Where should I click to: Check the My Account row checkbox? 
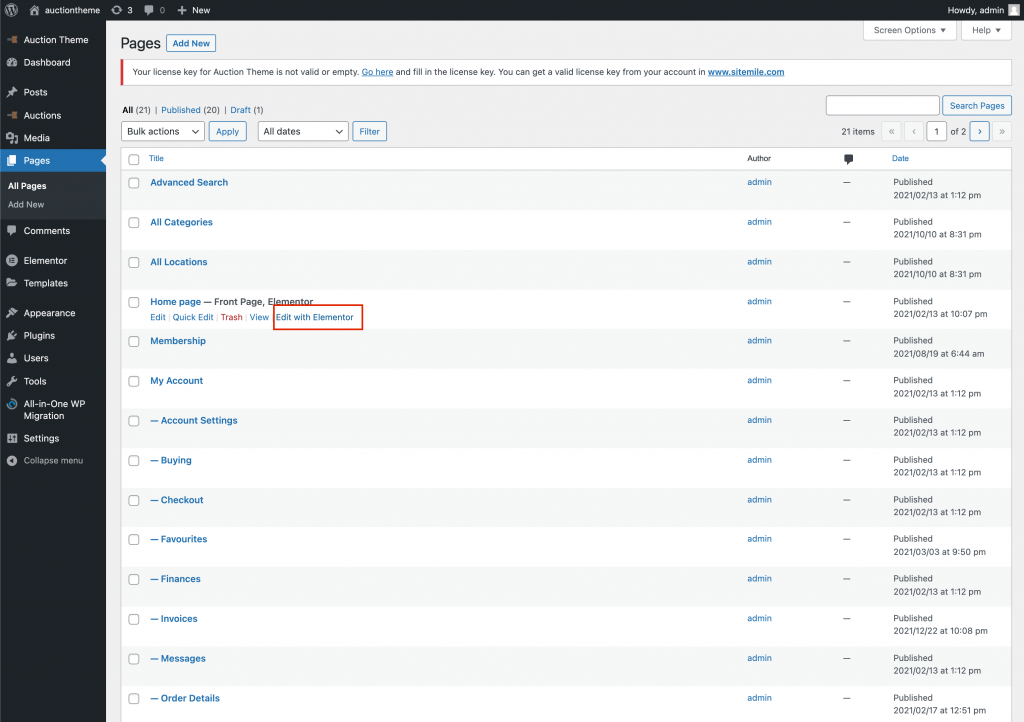(134, 381)
